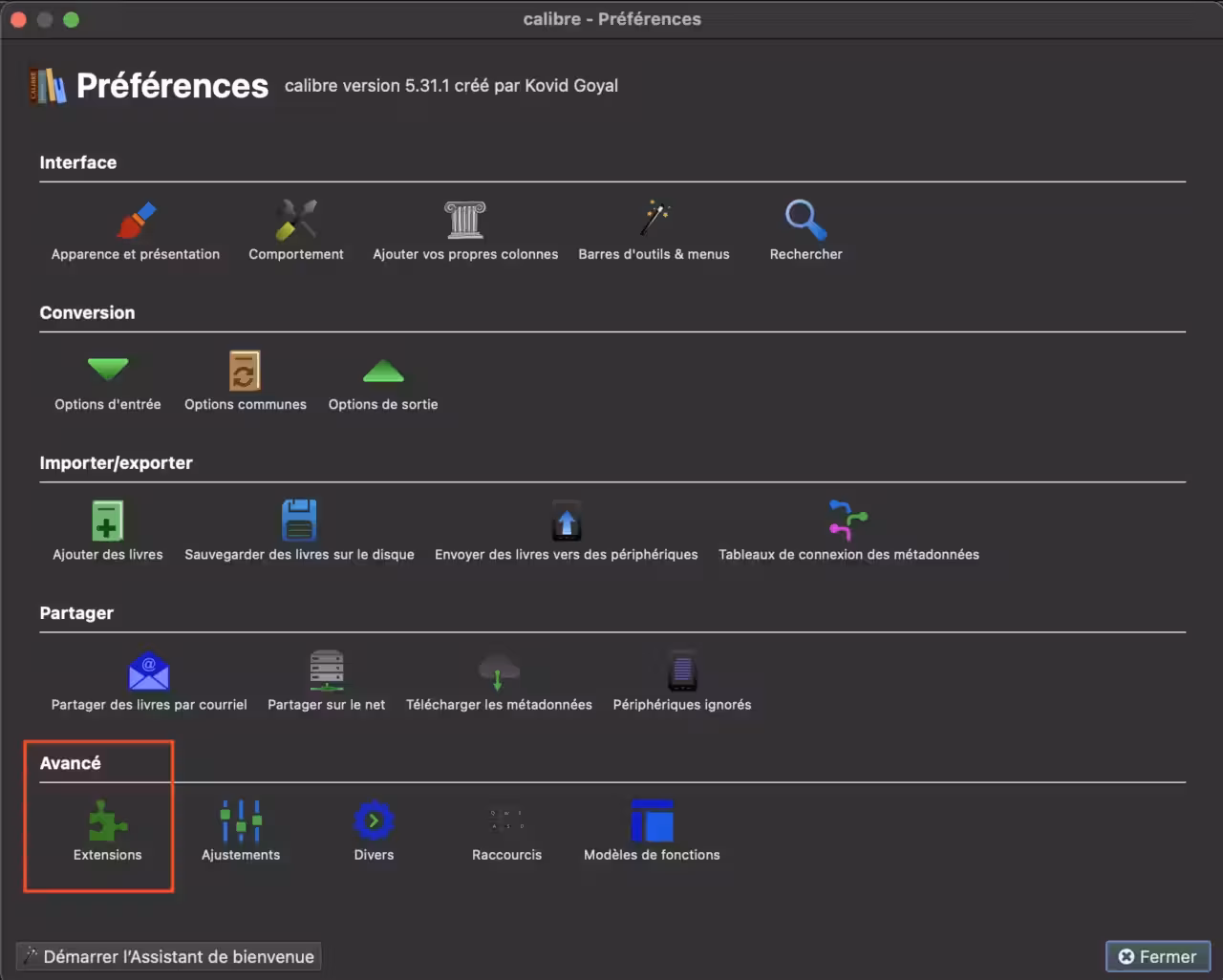Viewport: 1223px width, 980px height.
Task: Open Télécharger les métadonnées cloud icon
Action: [499, 671]
